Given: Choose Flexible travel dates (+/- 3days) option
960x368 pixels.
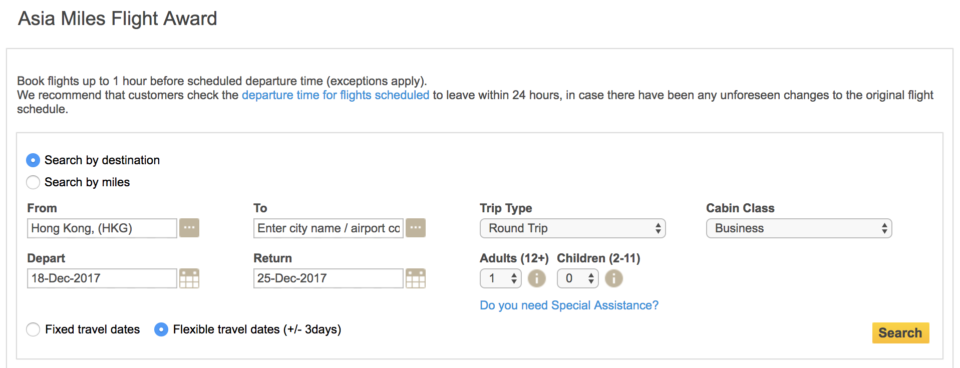Looking at the screenshot, I should click(161, 329).
